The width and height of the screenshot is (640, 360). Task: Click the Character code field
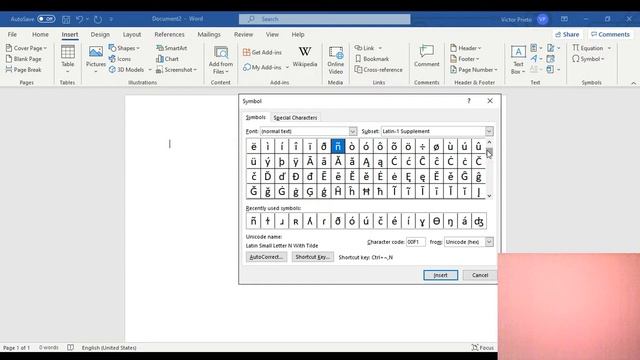(416, 242)
